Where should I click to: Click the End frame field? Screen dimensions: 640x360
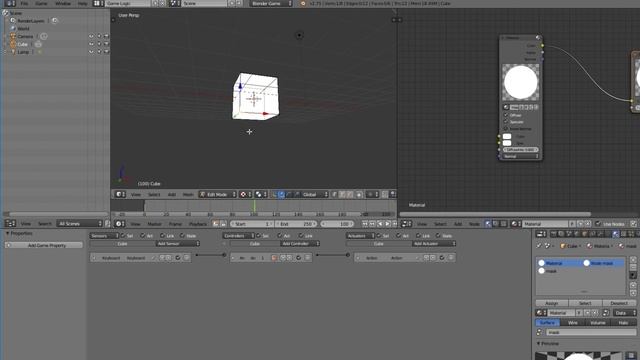click(x=296, y=224)
